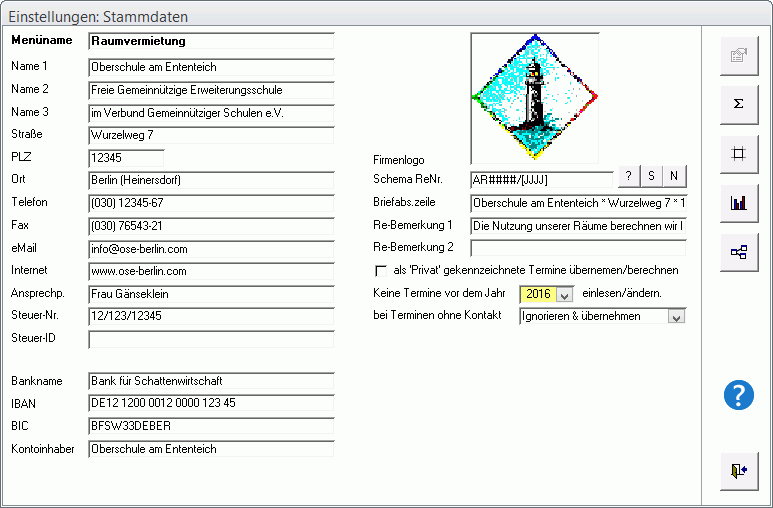Click the hierarchy structure icon button

tap(739, 251)
